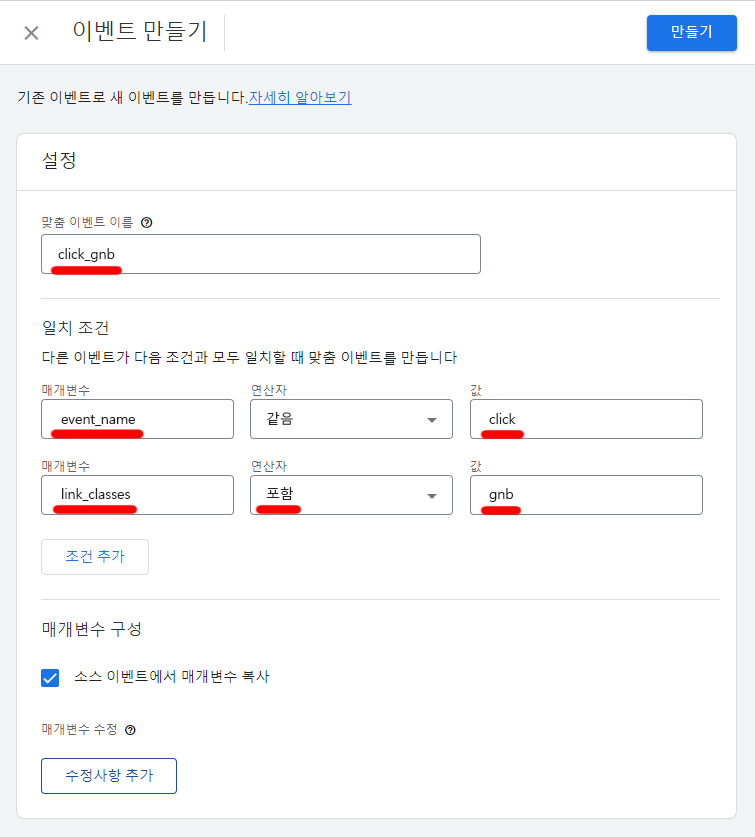Focus the 맞춤 이벤트 이름 field containing click_gnb

(261, 254)
